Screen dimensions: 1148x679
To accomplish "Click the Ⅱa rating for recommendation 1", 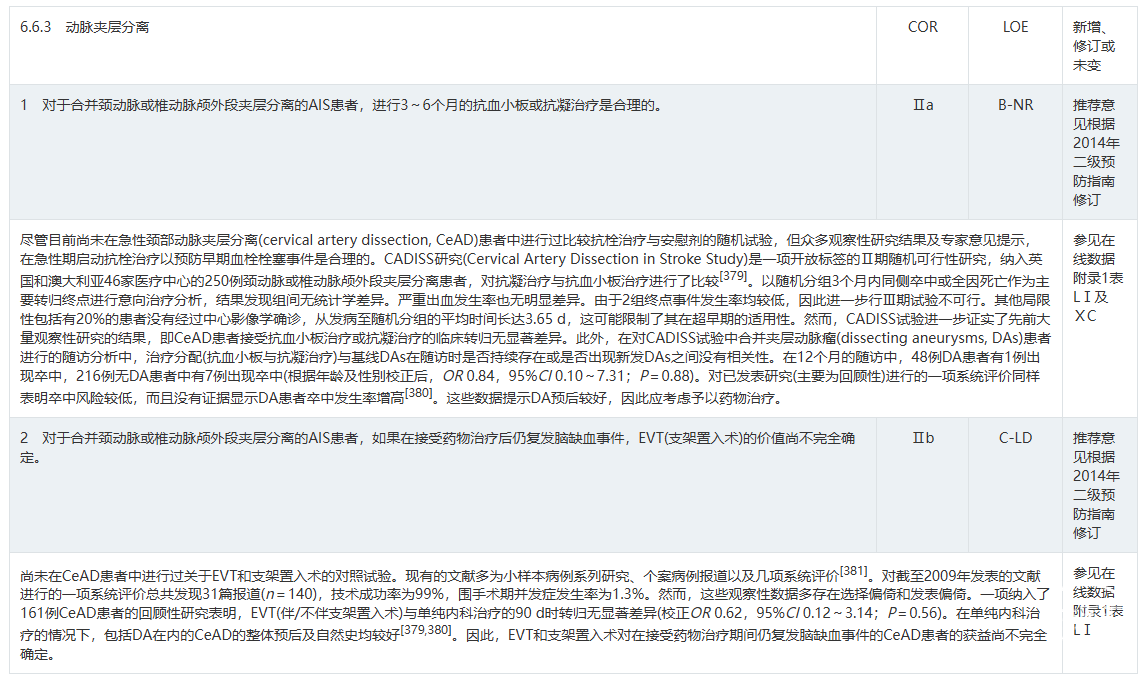I will [922, 104].
